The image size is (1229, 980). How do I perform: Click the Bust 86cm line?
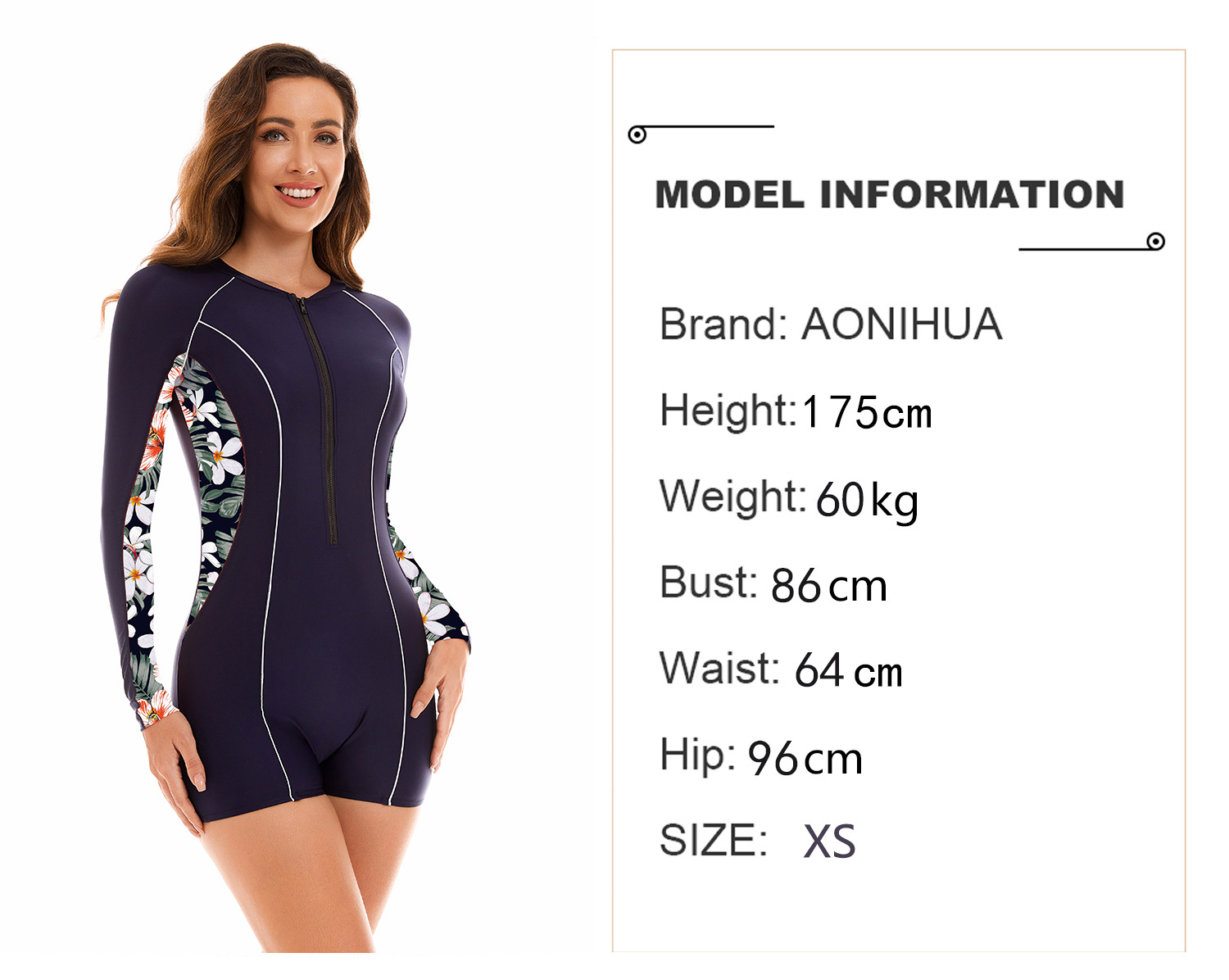[x=773, y=584]
